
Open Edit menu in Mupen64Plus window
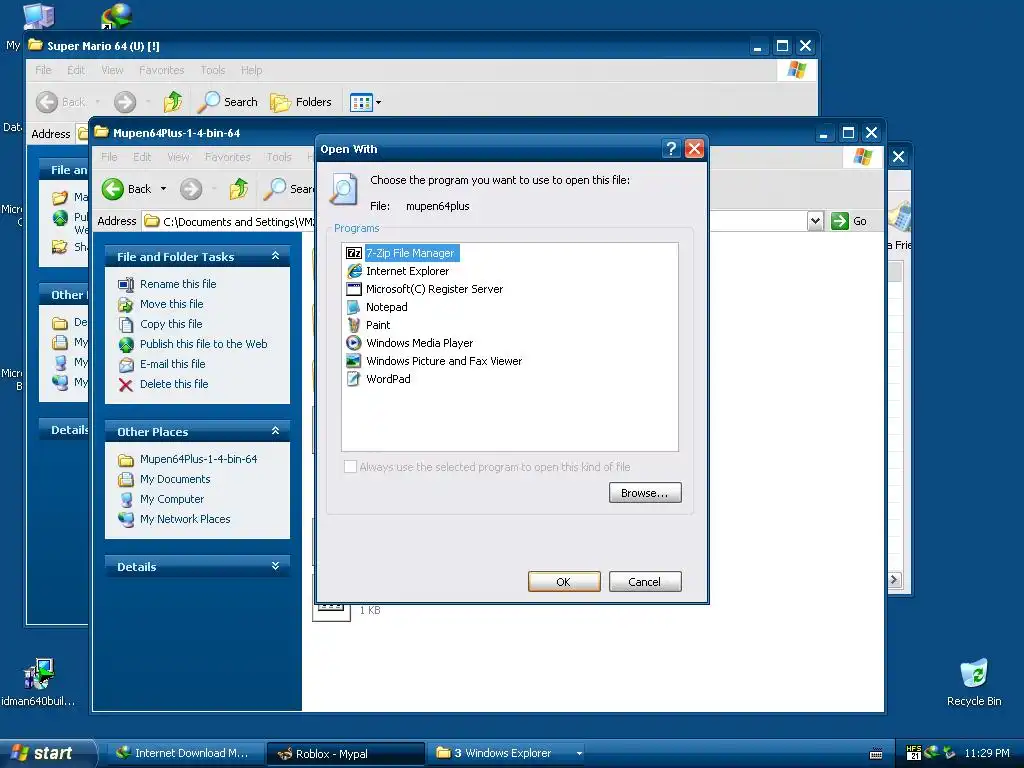pos(142,157)
